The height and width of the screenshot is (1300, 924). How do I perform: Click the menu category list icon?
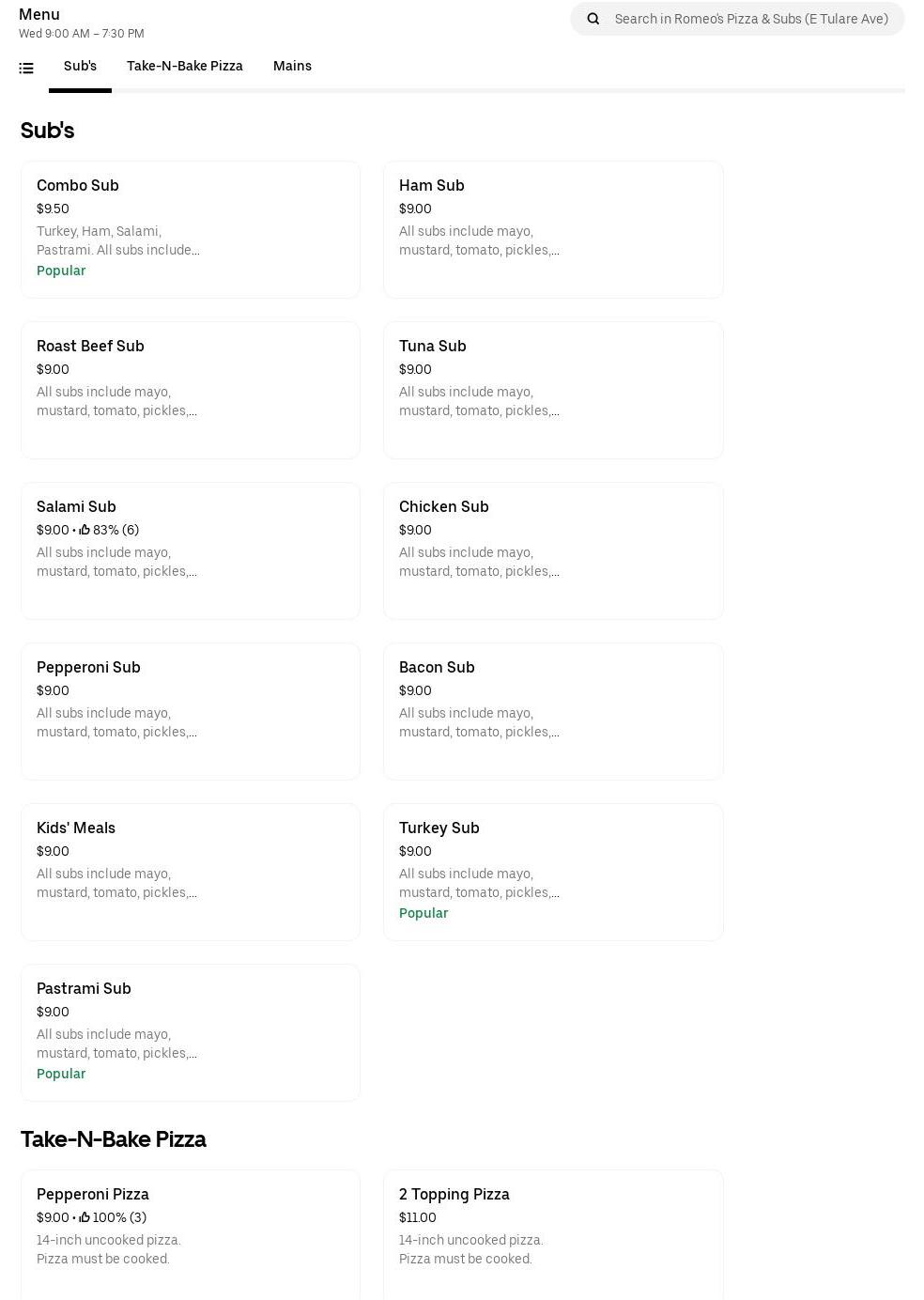[26, 68]
